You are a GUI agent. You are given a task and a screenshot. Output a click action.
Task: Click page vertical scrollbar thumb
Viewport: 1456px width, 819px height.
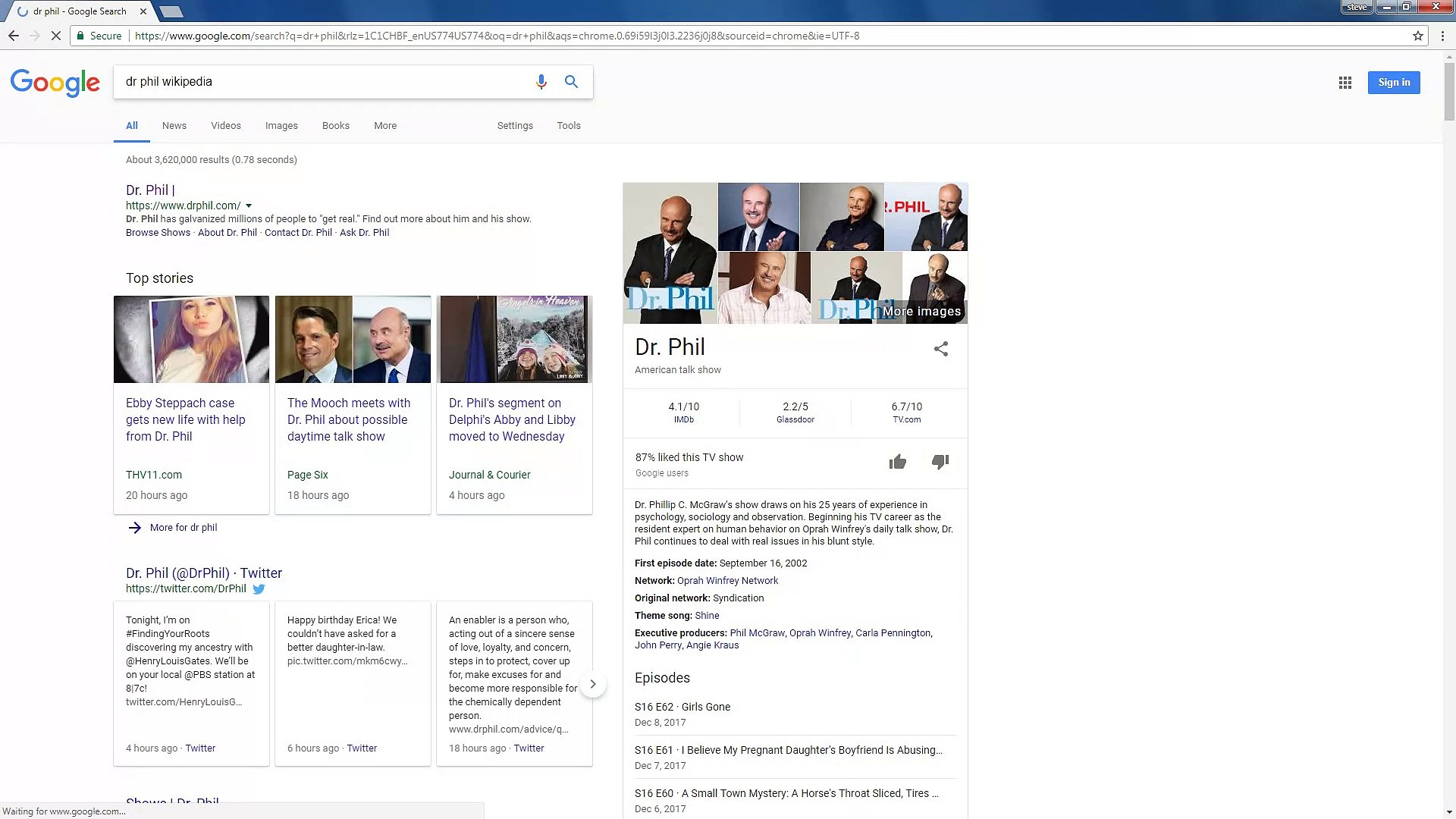1449,91
